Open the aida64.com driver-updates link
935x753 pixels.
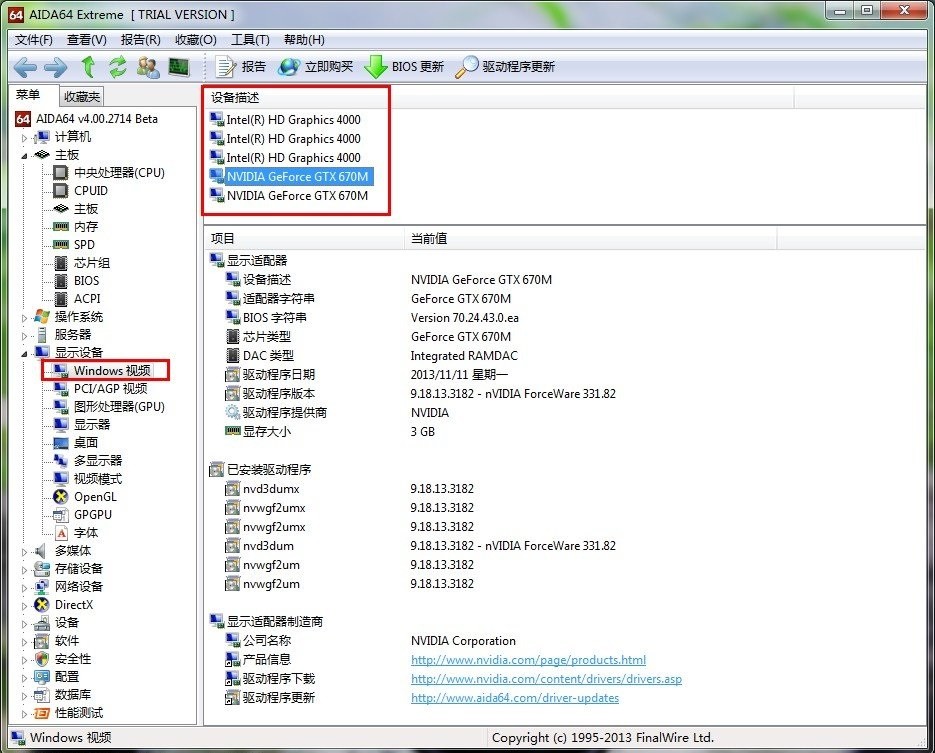click(x=514, y=698)
